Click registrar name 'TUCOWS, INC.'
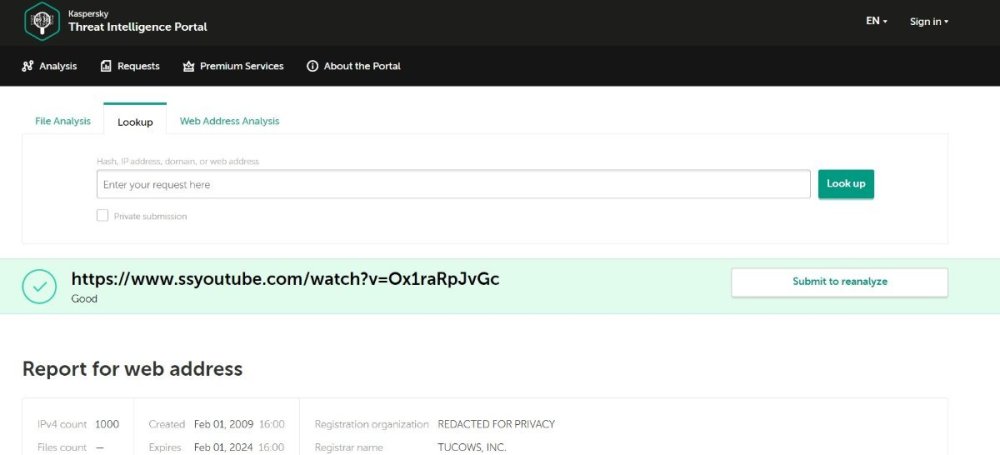 tap(472, 447)
